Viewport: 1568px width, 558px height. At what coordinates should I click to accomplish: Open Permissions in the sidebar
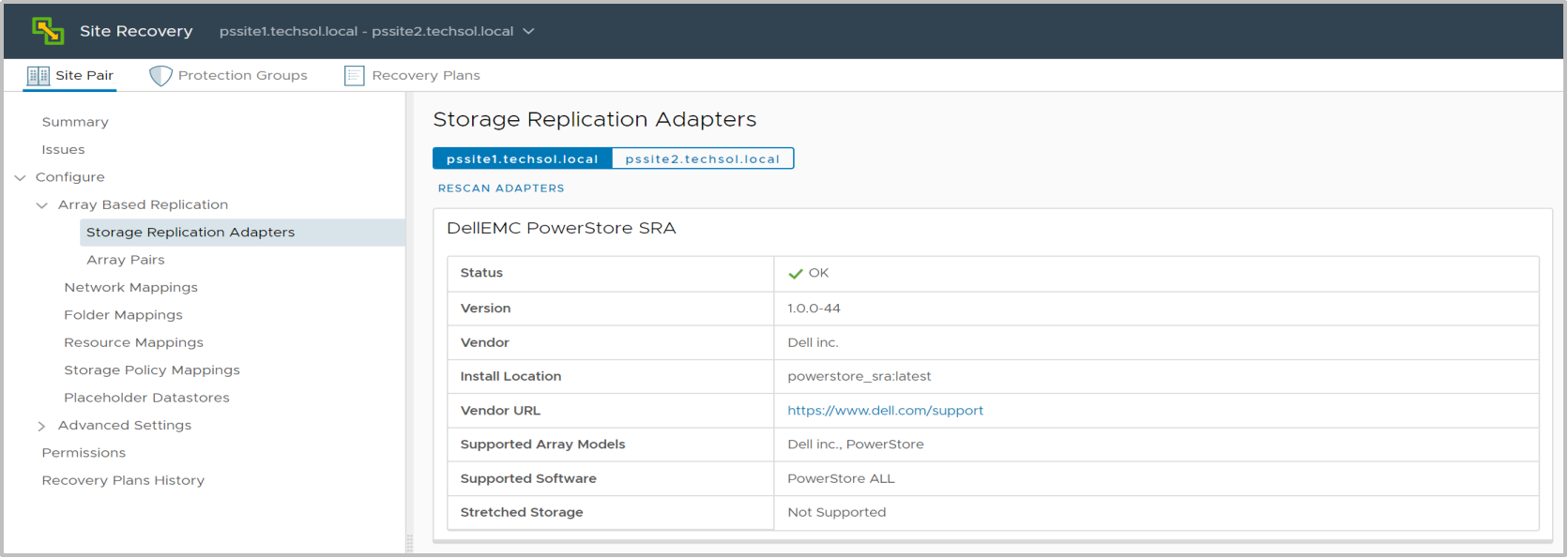84,453
